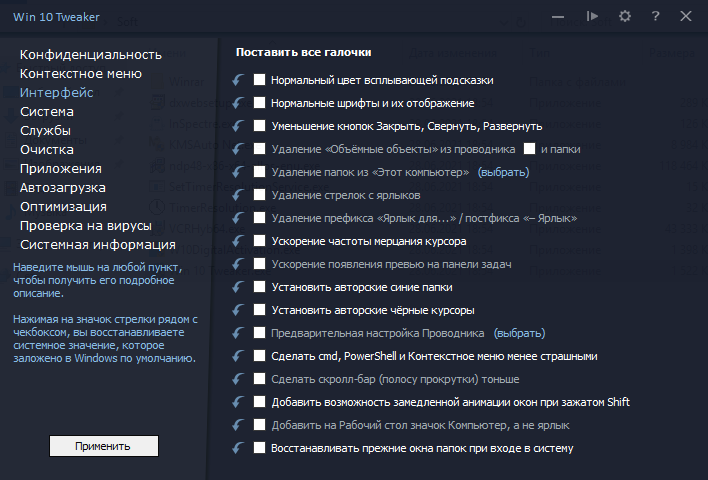Screen dimensions: 708x480
Task: Restore default arrow for «Объёмные объекты» removal
Action: (238, 149)
